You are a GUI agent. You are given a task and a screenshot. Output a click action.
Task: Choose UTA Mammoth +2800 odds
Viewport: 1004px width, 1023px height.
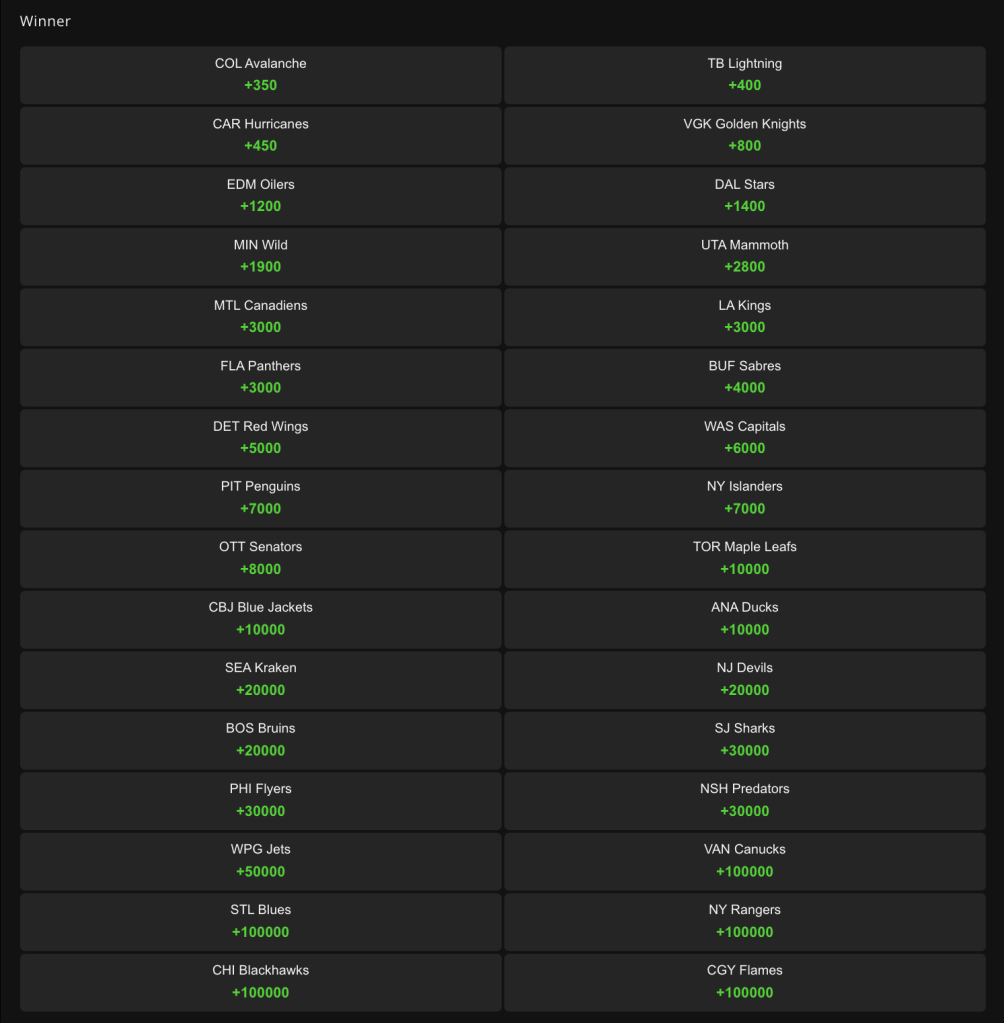coord(744,256)
